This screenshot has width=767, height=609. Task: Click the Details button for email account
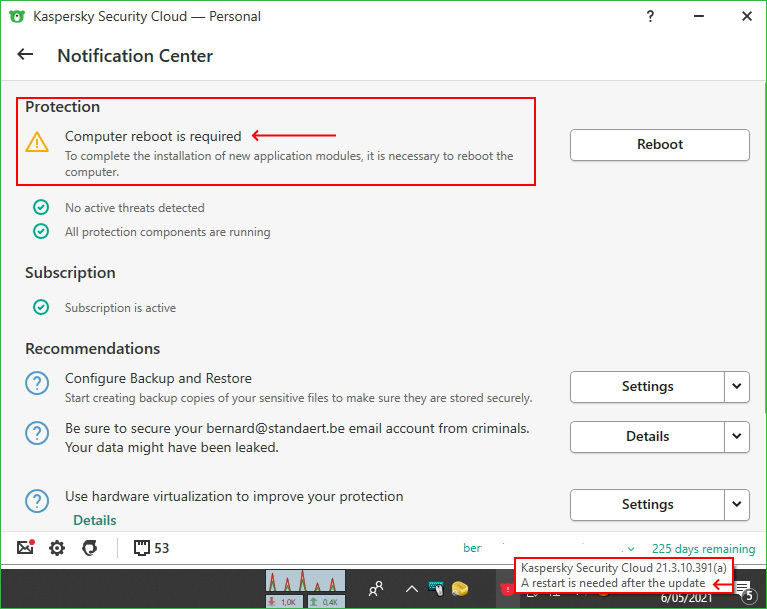tap(647, 436)
